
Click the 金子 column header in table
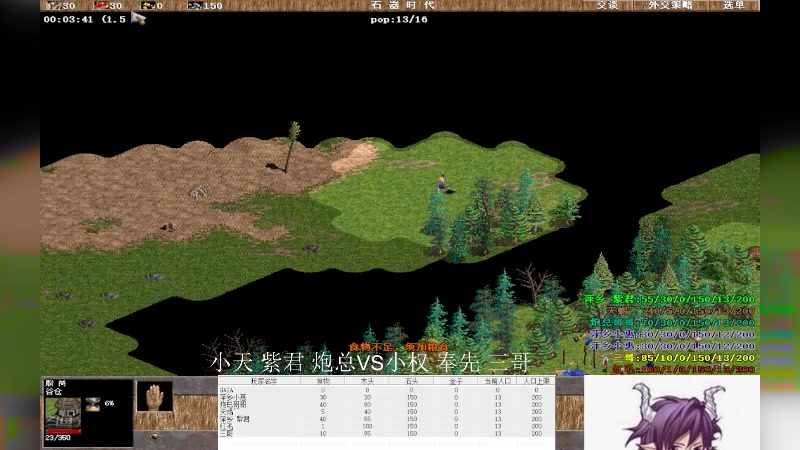456,381
